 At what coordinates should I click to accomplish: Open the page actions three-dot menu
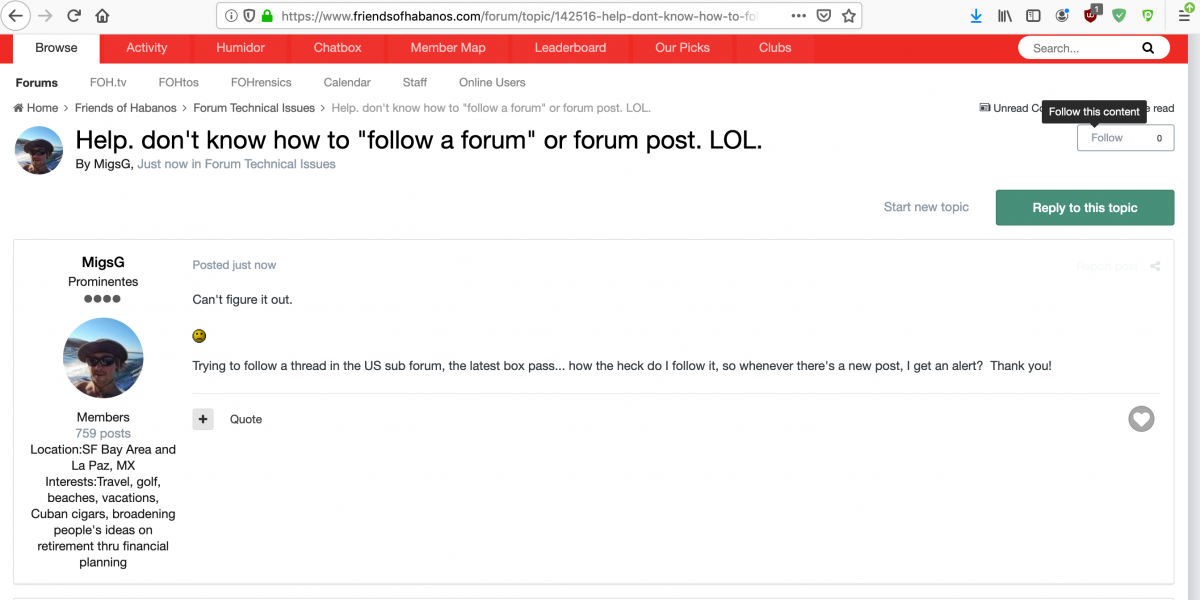tap(798, 16)
